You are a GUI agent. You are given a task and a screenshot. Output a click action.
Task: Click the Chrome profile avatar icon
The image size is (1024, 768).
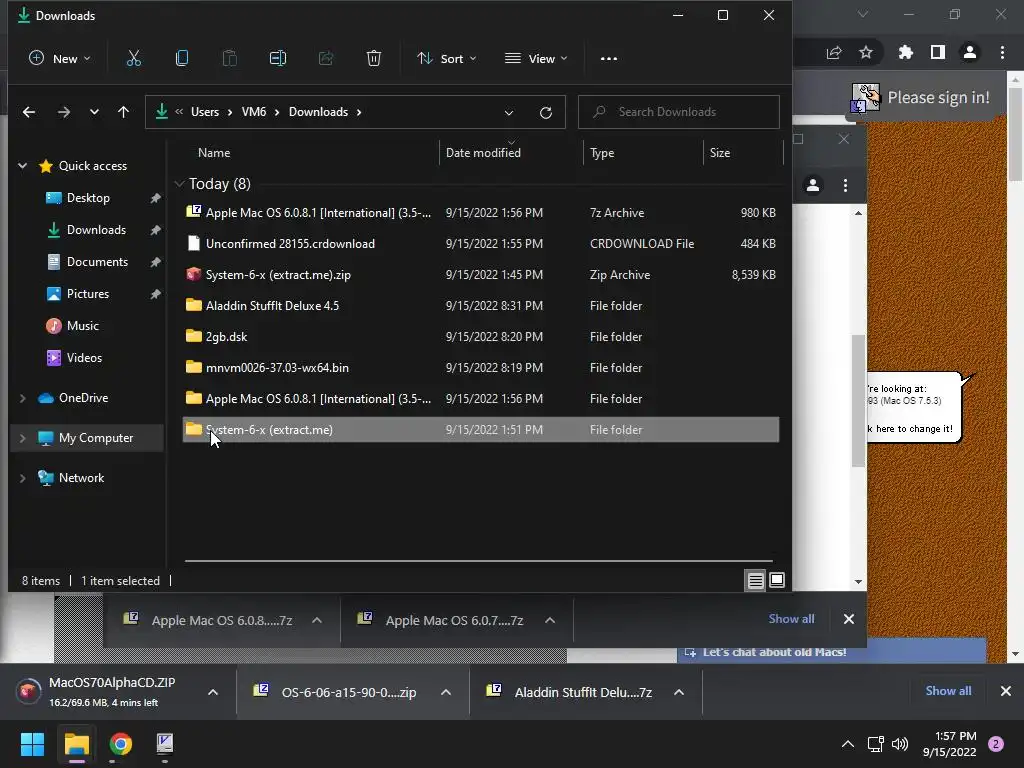click(970, 52)
